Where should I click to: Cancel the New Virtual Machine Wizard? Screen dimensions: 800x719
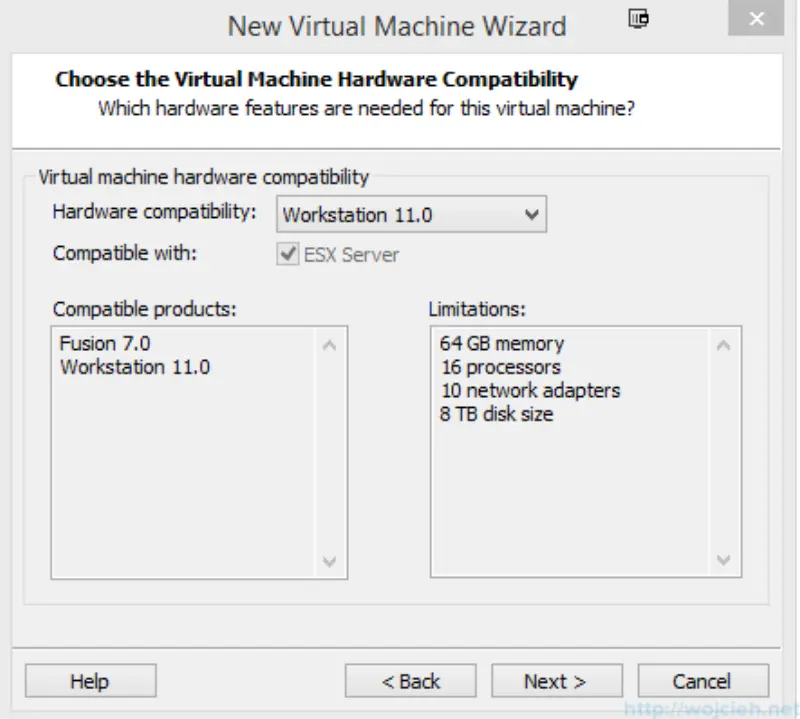(x=703, y=680)
